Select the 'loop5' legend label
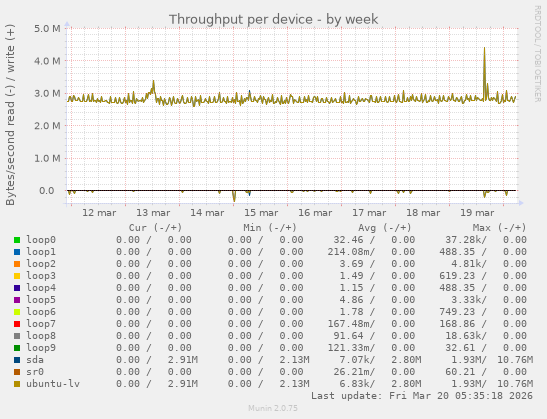547x419 pixels. pyautogui.click(x=41, y=300)
